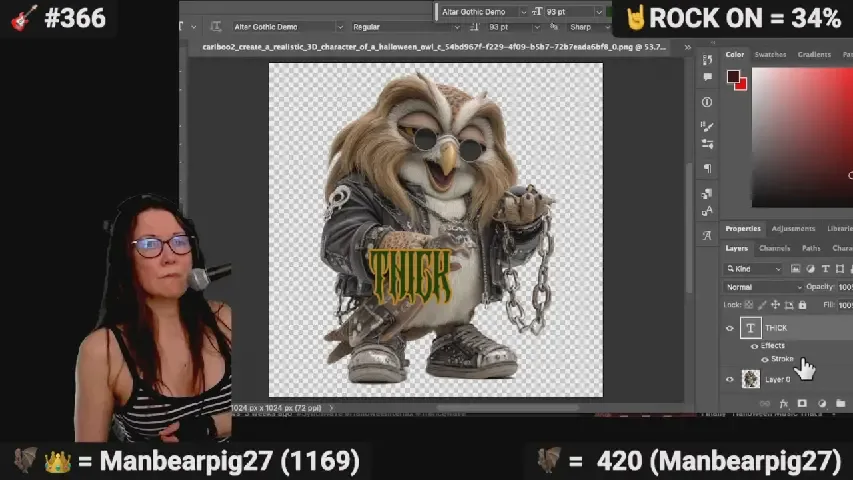
Task: Add a layer mask using bottom icon
Action: click(x=802, y=403)
